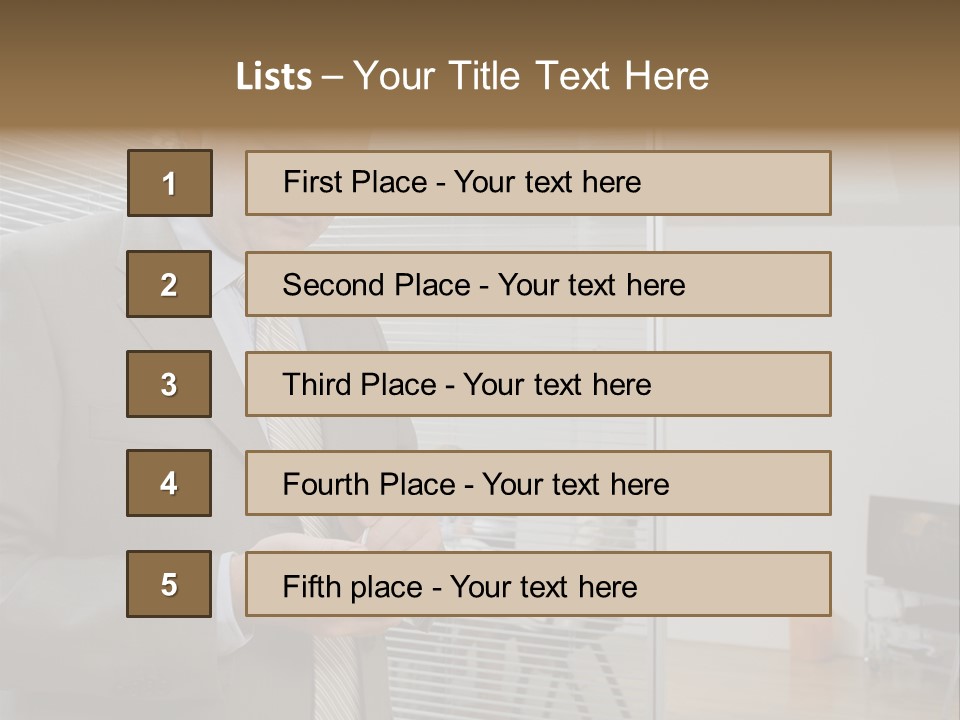This screenshot has width=960, height=720.
Task: Click the 'Fourth Place - Your text here' bar
Action: click(x=538, y=483)
